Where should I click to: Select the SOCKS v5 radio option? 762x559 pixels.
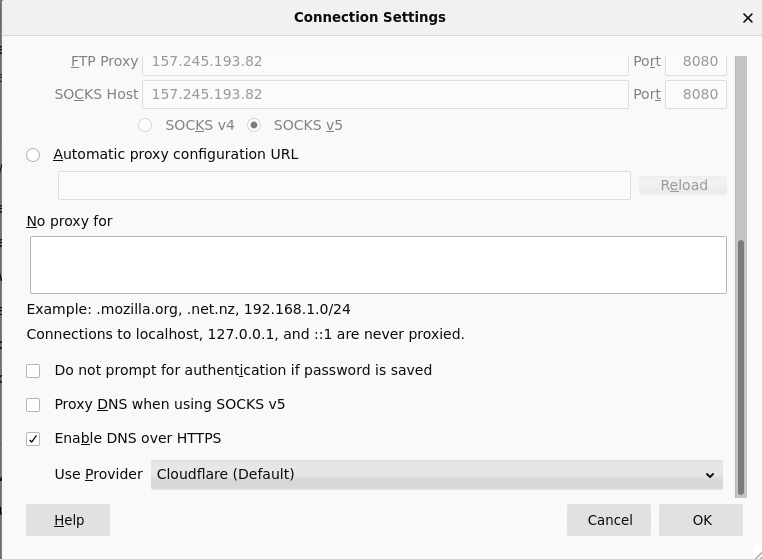click(x=254, y=125)
